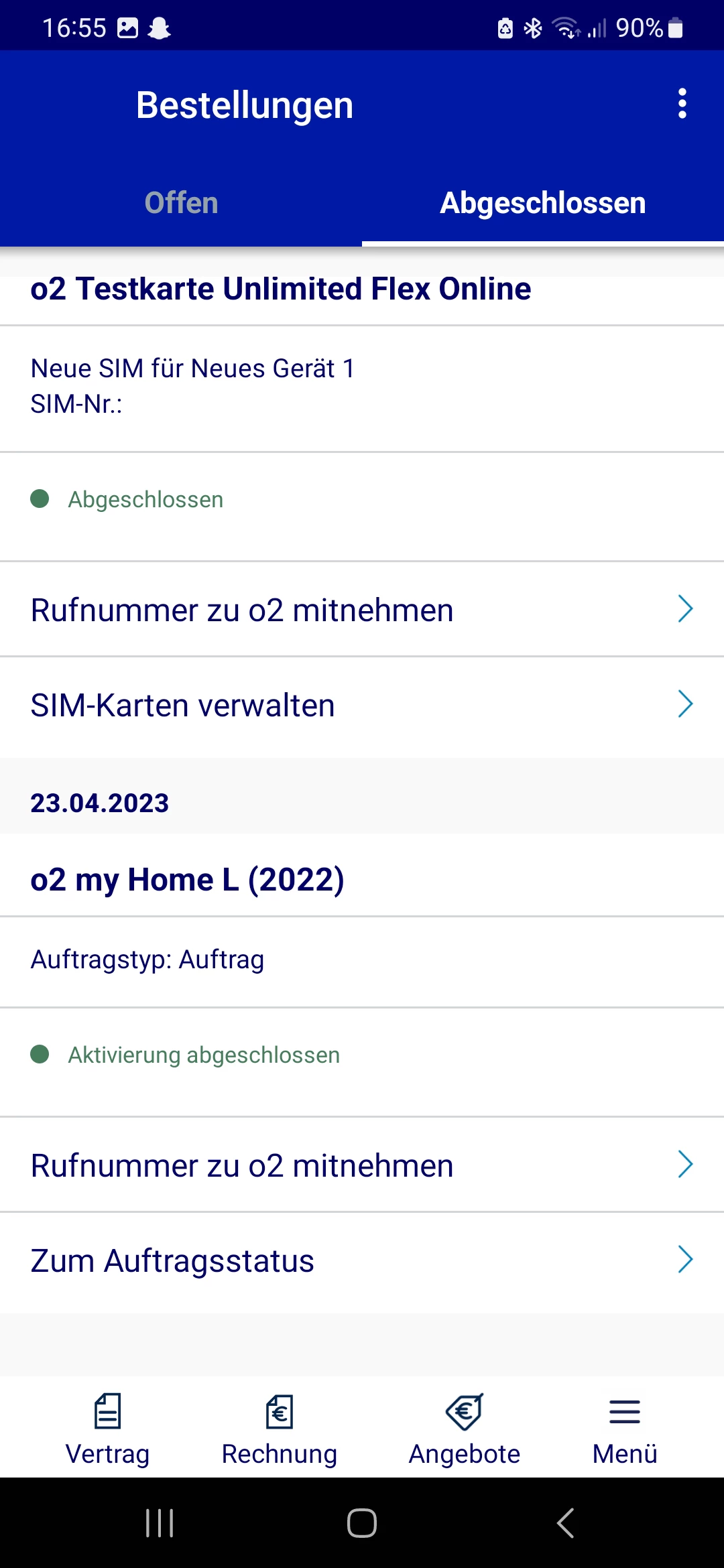
Task: Open SIM-Karten verwalten chevron arrow
Action: coord(684,704)
